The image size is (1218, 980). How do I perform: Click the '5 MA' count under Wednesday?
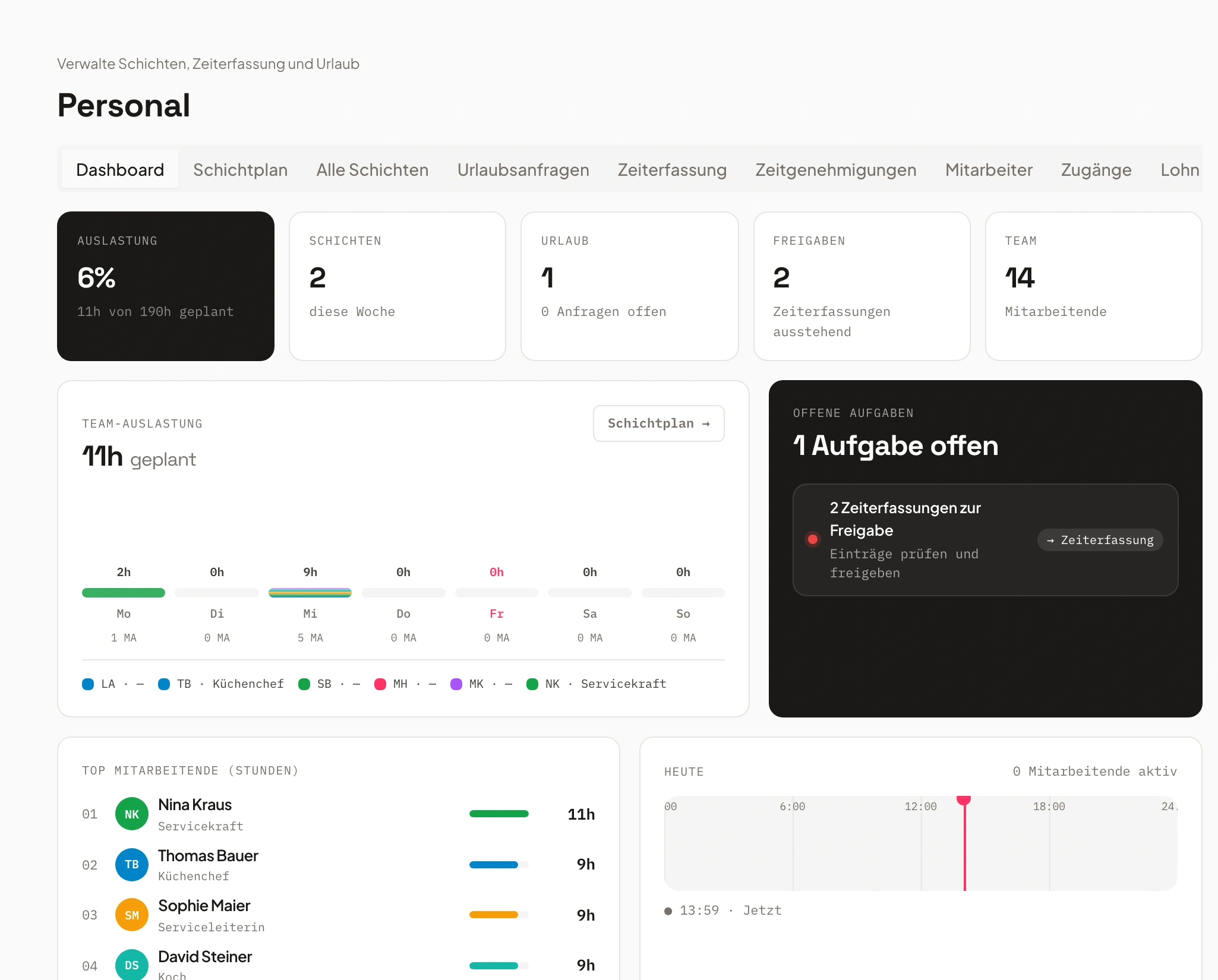310,638
